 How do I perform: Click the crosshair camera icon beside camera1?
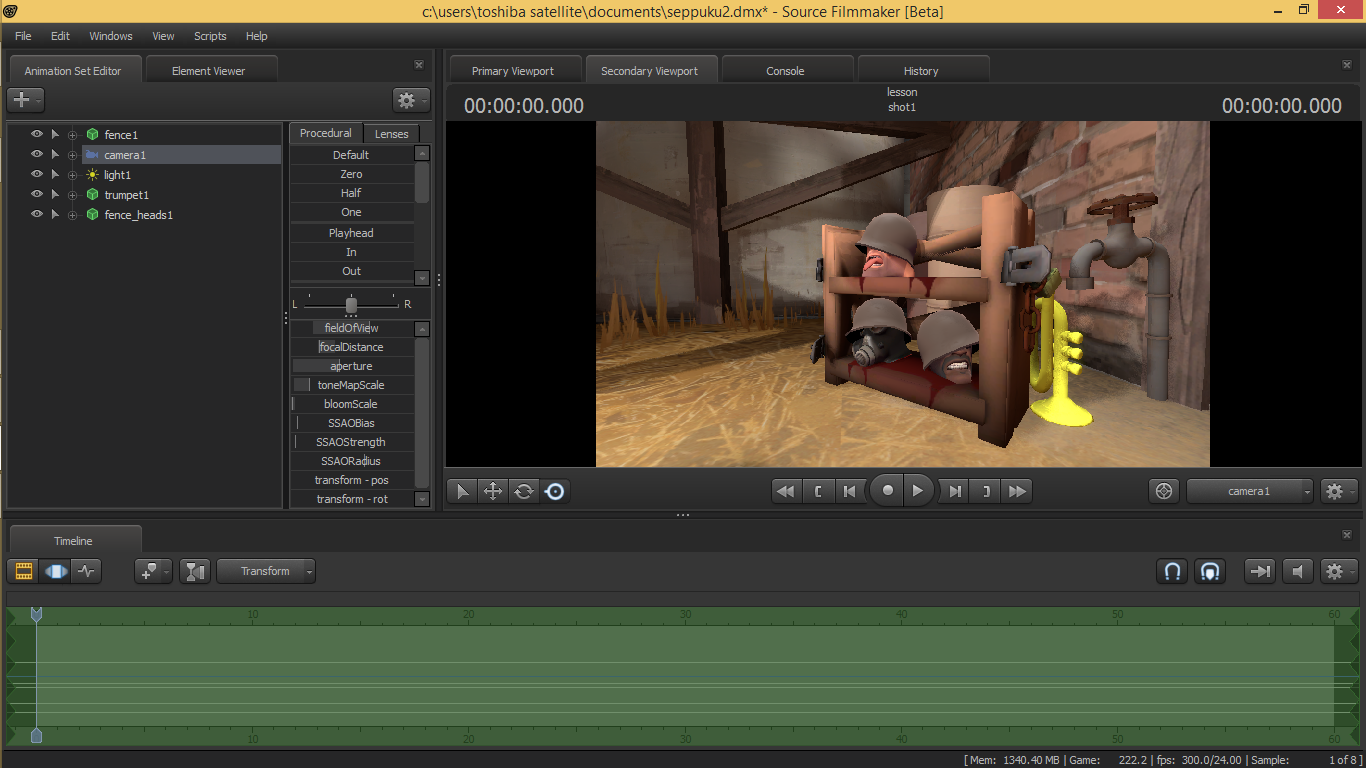[1164, 491]
